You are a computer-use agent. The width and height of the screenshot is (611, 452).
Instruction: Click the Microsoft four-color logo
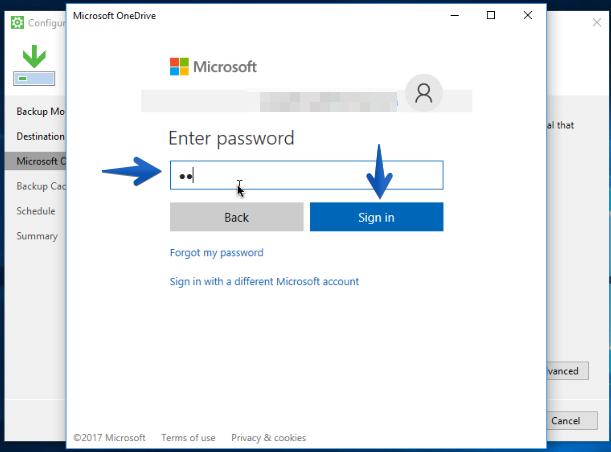(x=179, y=67)
